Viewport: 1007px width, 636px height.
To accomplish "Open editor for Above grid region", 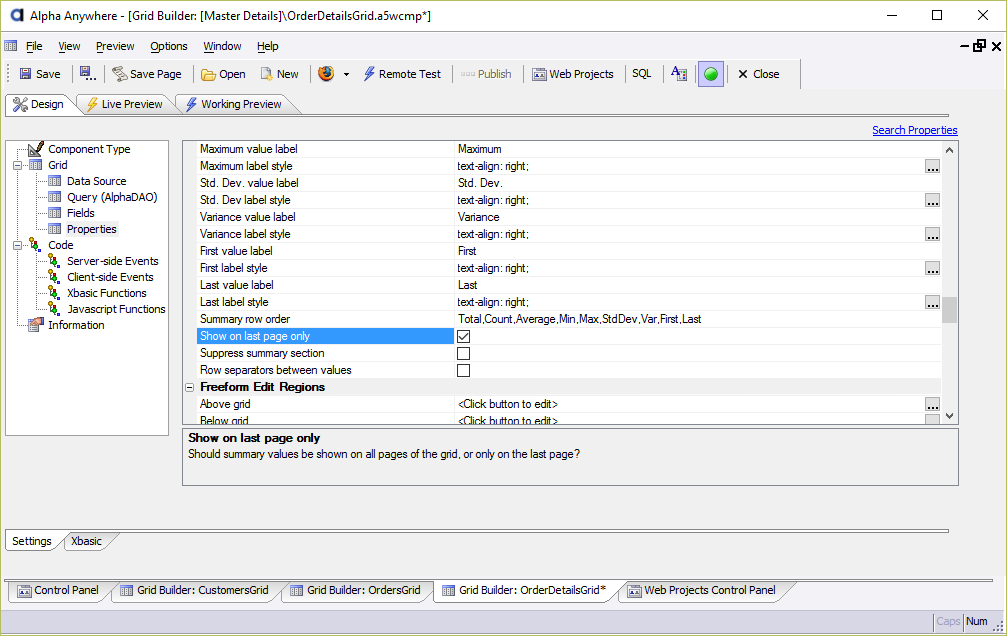I will [x=933, y=405].
